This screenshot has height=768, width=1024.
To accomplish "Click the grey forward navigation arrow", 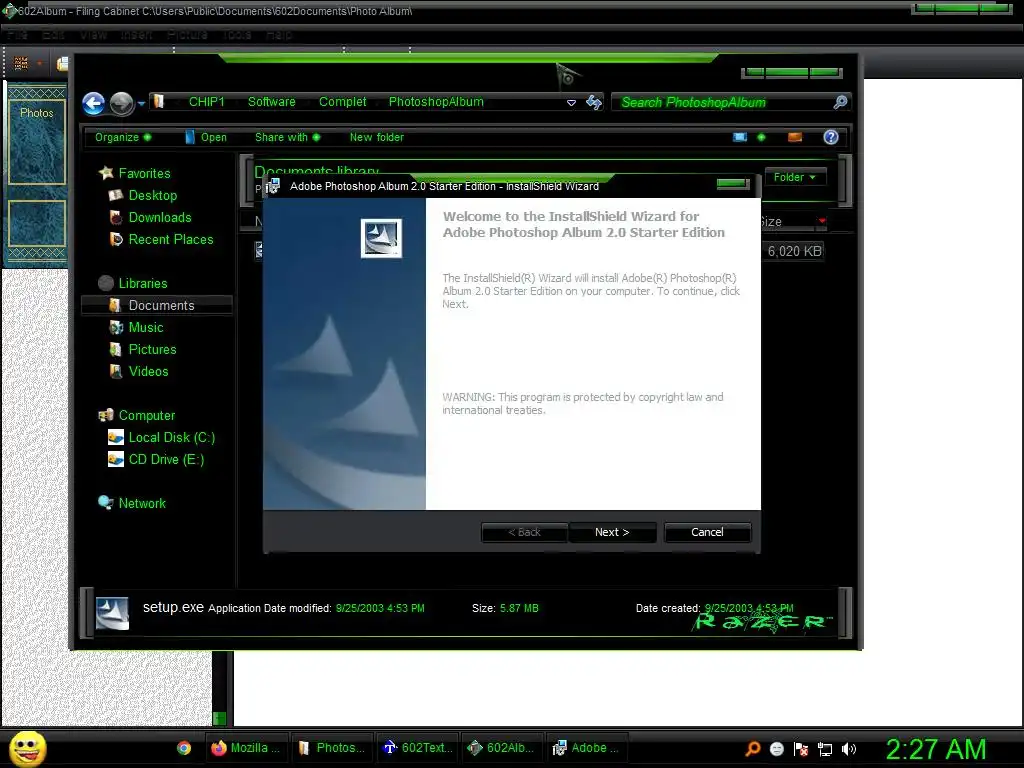I will pyautogui.click(x=121, y=103).
